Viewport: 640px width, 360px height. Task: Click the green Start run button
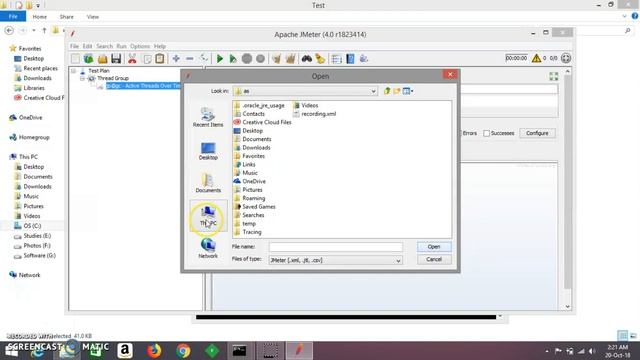coord(220,58)
